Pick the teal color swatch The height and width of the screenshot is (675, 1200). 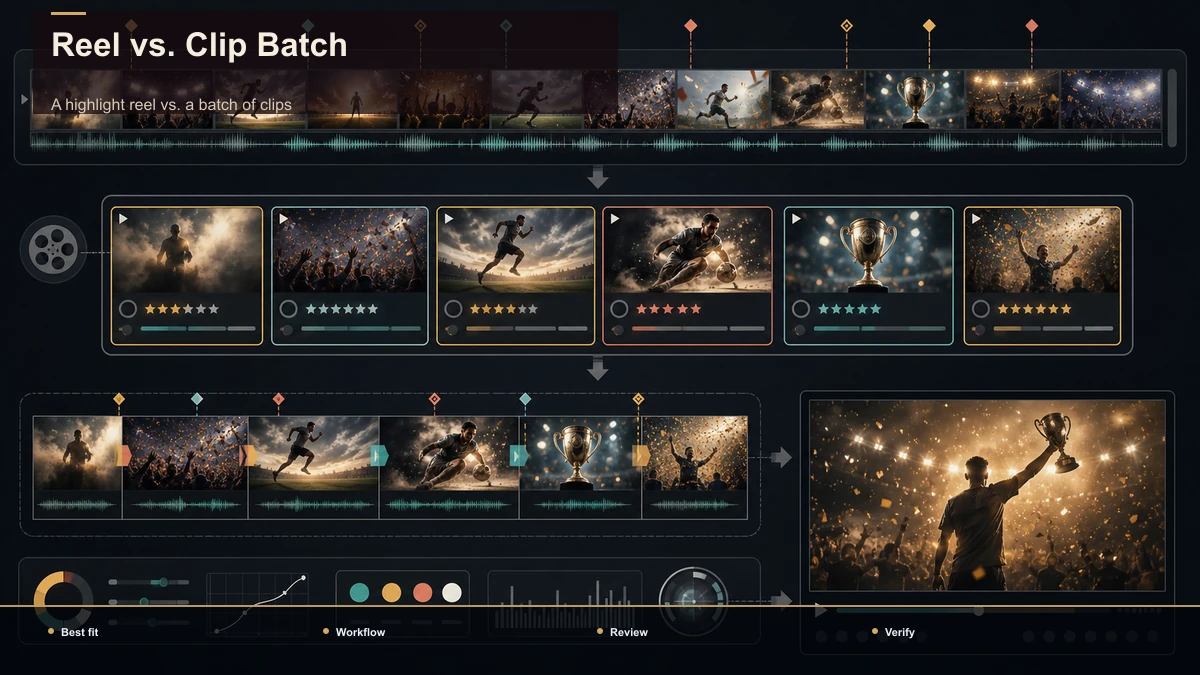coord(360,593)
